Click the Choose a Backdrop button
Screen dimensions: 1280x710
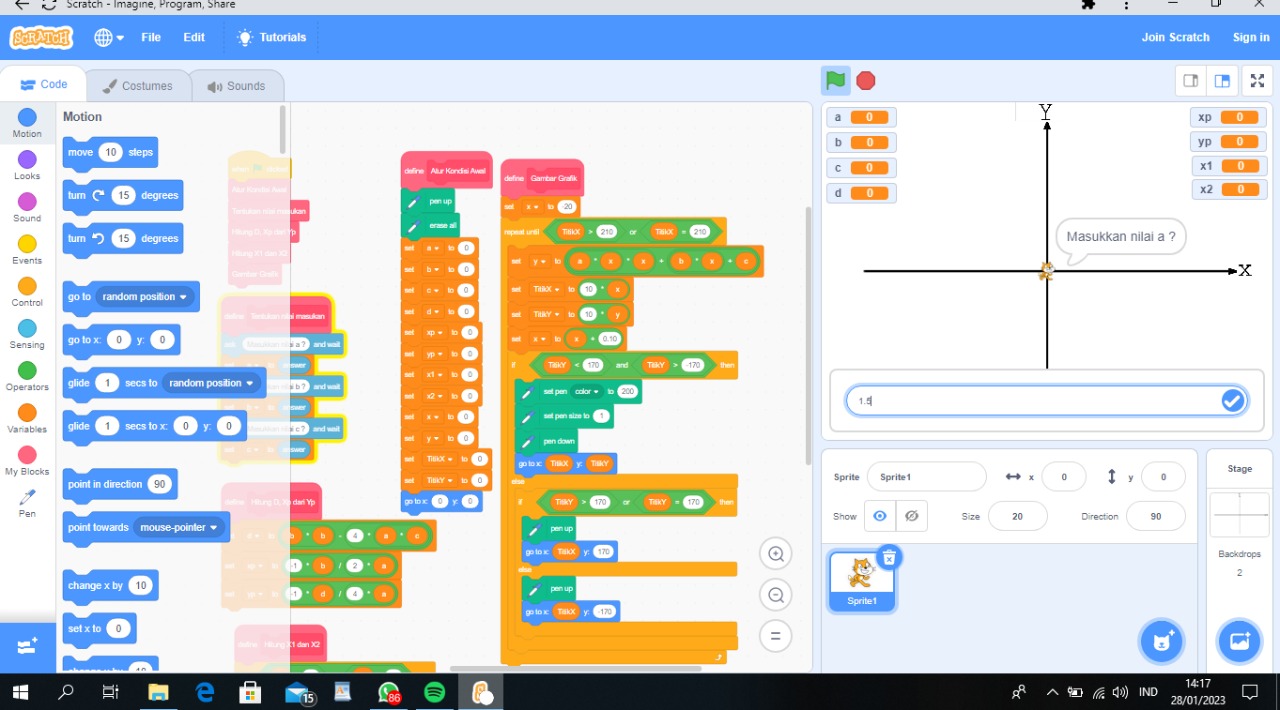pos(1239,641)
